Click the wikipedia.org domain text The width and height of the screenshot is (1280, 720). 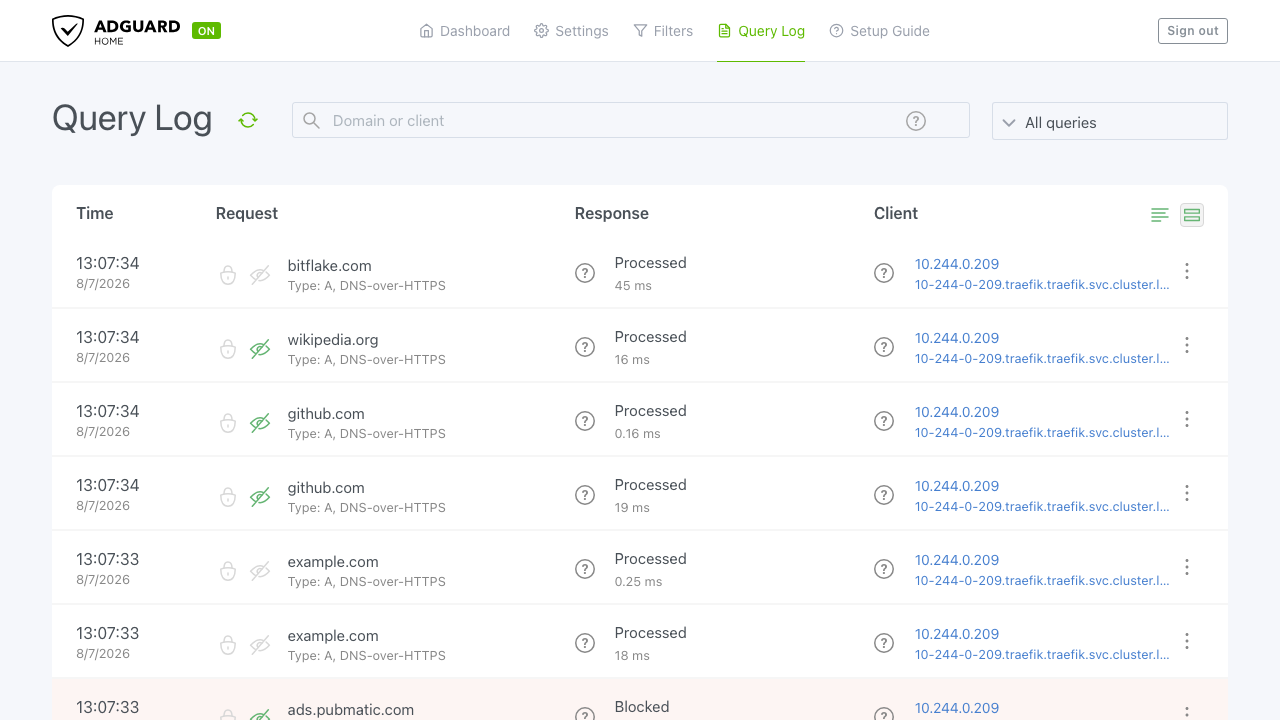click(x=333, y=340)
